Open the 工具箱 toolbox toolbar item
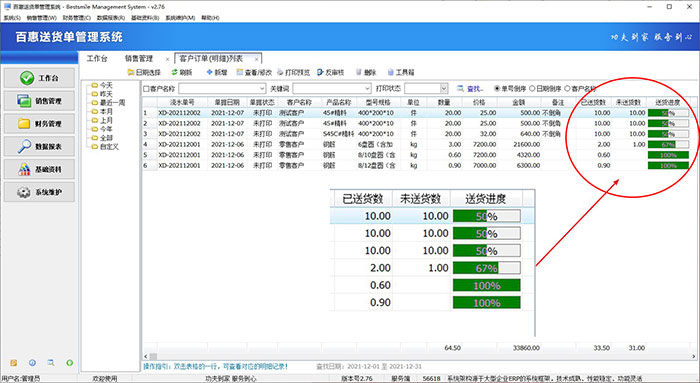Screen dimensions: 700x383 click(x=400, y=72)
